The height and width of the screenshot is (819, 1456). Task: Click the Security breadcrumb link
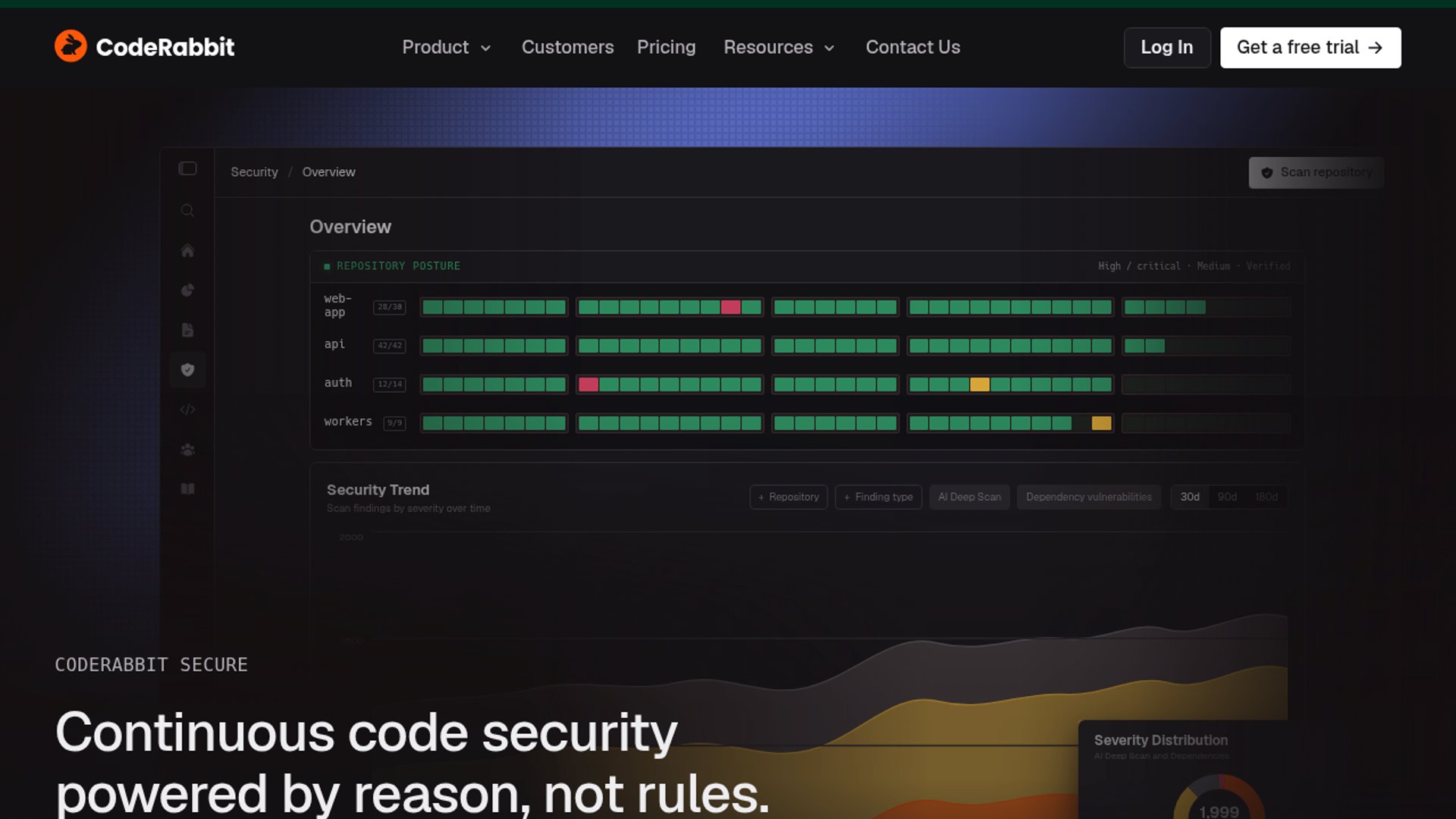254,172
